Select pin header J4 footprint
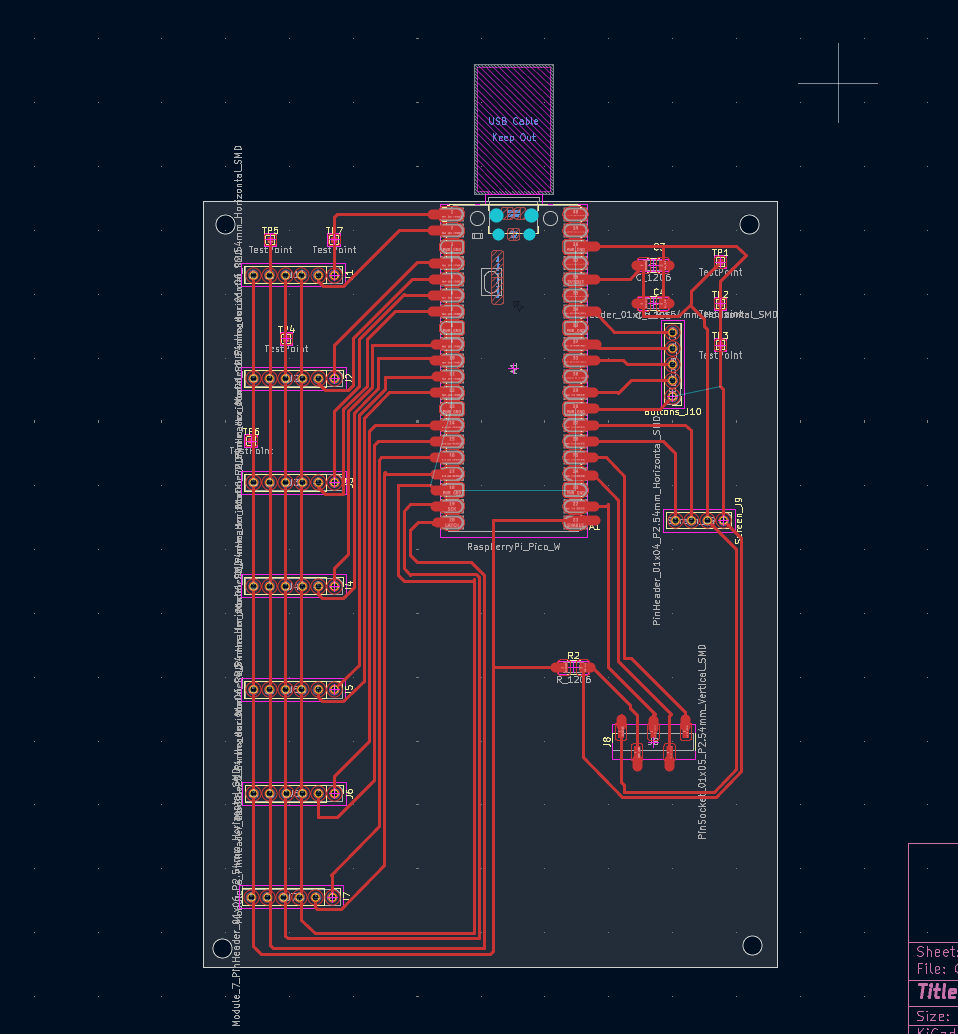This screenshot has height=1034, width=958. click(293, 586)
